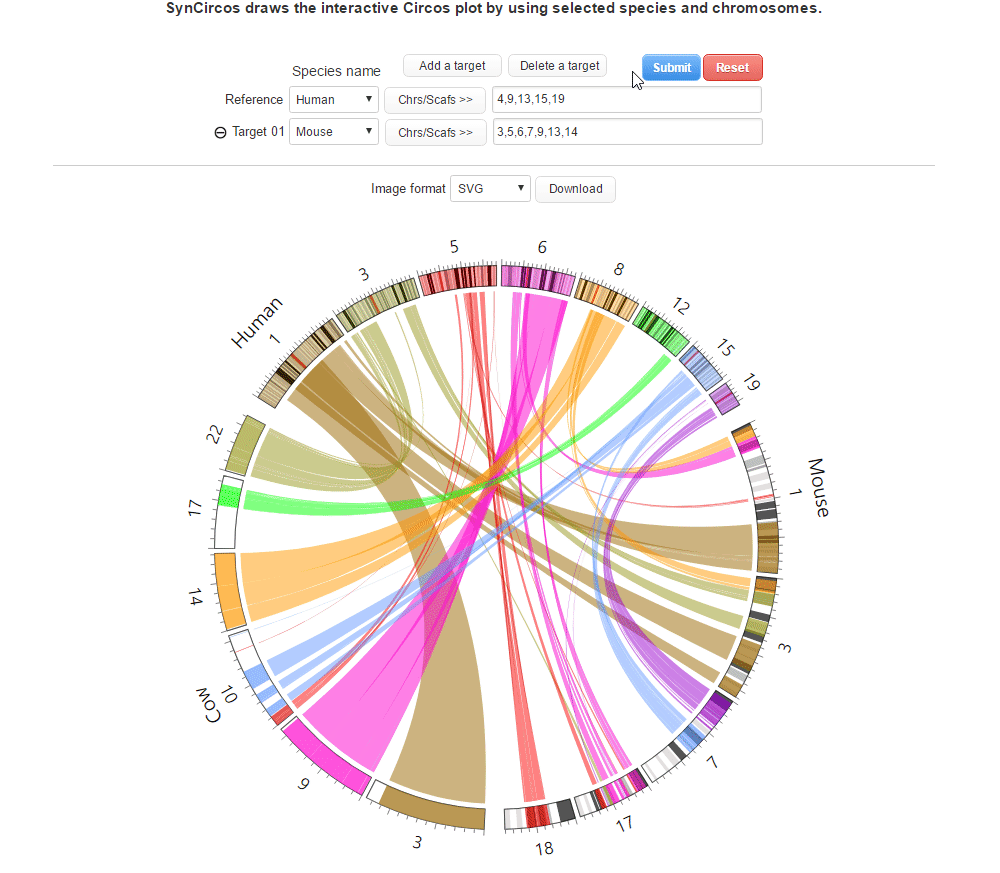The height and width of the screenshot is (873, 1000).
Task: Click the orange Cow chromosome 14 segment
Action: tap(226, 591)
